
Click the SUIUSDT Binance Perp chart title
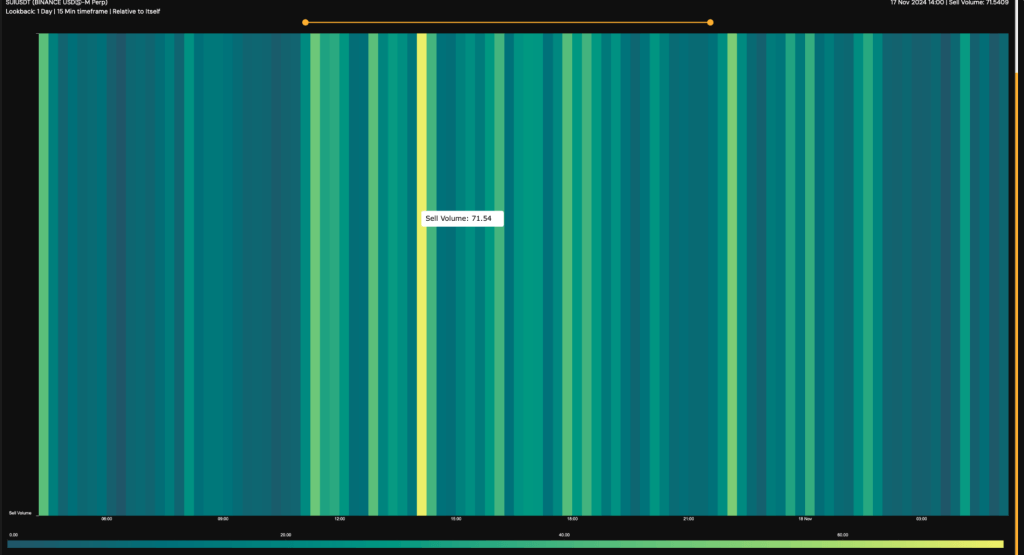(x=56, y=3)
